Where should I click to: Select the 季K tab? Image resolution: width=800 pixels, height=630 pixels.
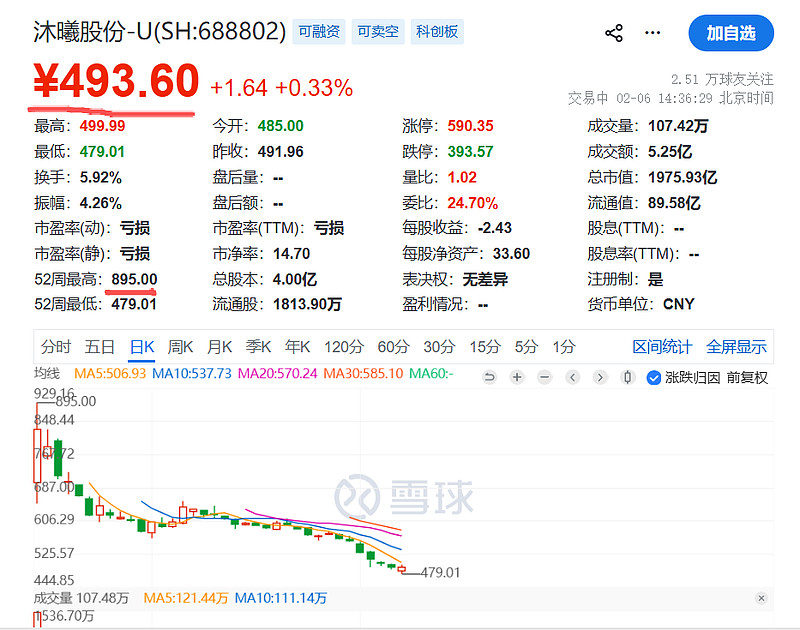258,347
